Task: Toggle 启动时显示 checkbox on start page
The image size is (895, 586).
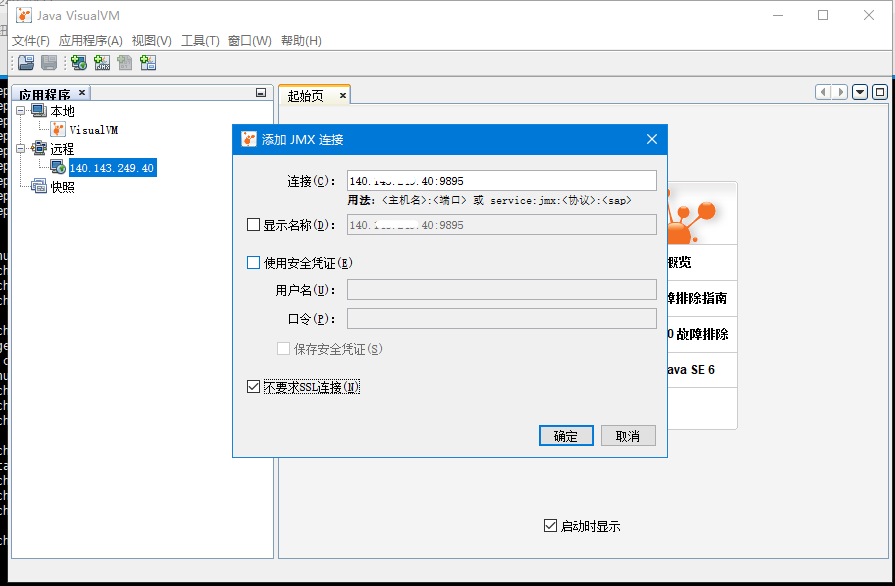Action: 550,526
